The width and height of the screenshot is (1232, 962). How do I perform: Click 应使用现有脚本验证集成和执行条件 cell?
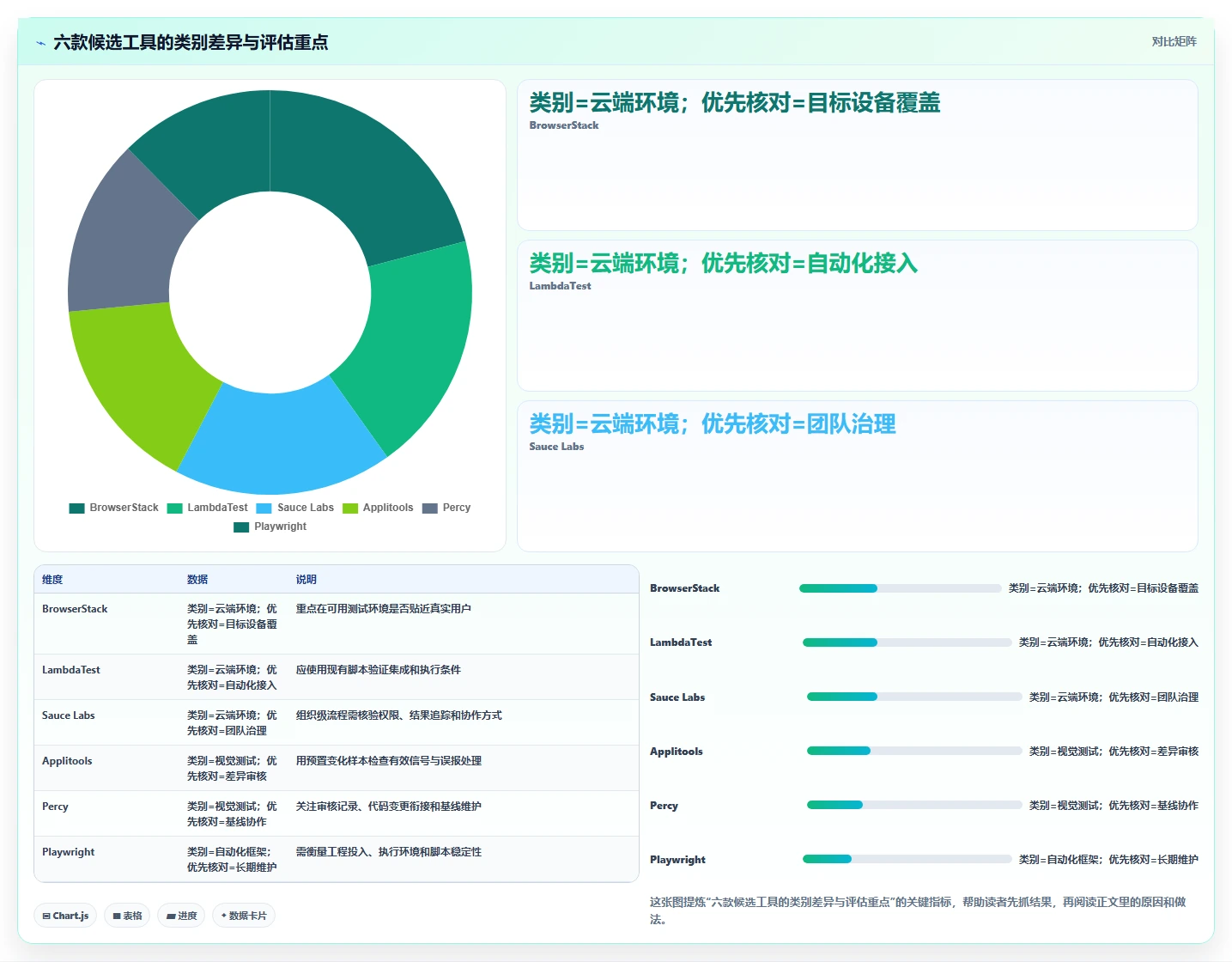[379, 670]
